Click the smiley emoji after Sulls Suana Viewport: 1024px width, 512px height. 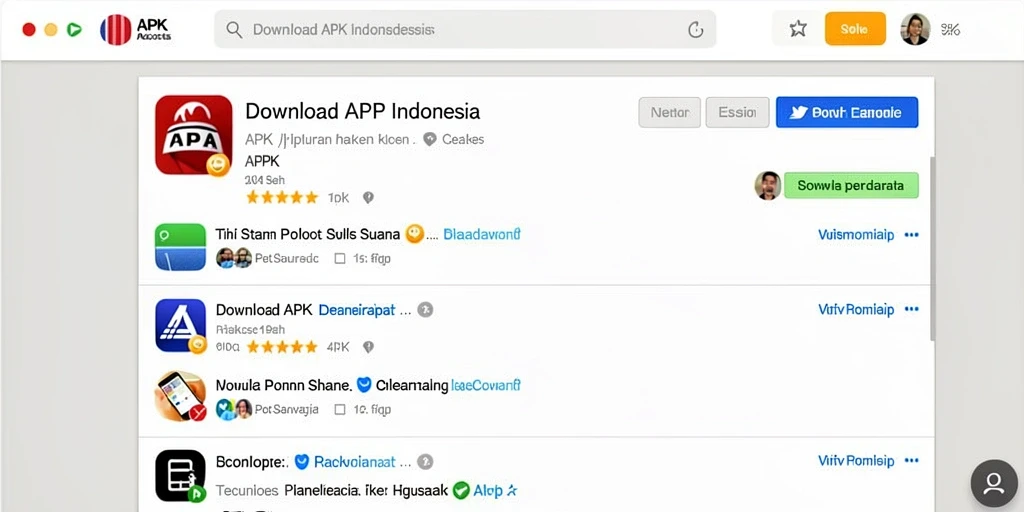click(x=414, y=233)
